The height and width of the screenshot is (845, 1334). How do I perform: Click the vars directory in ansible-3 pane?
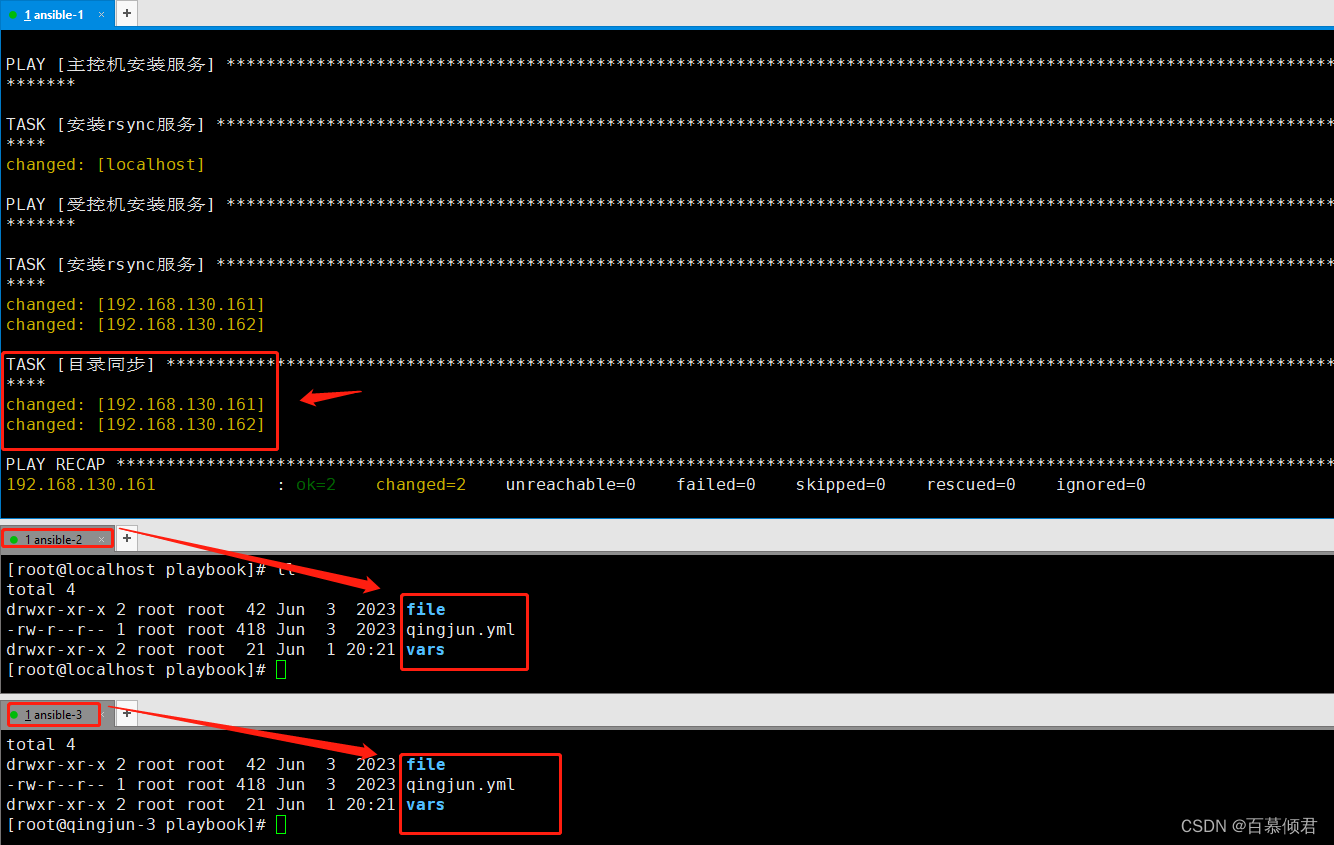[426, 805]
